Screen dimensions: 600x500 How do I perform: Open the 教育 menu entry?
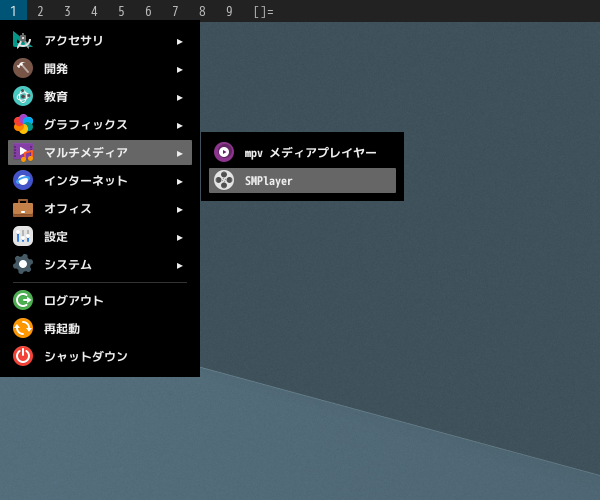(100, 96)
